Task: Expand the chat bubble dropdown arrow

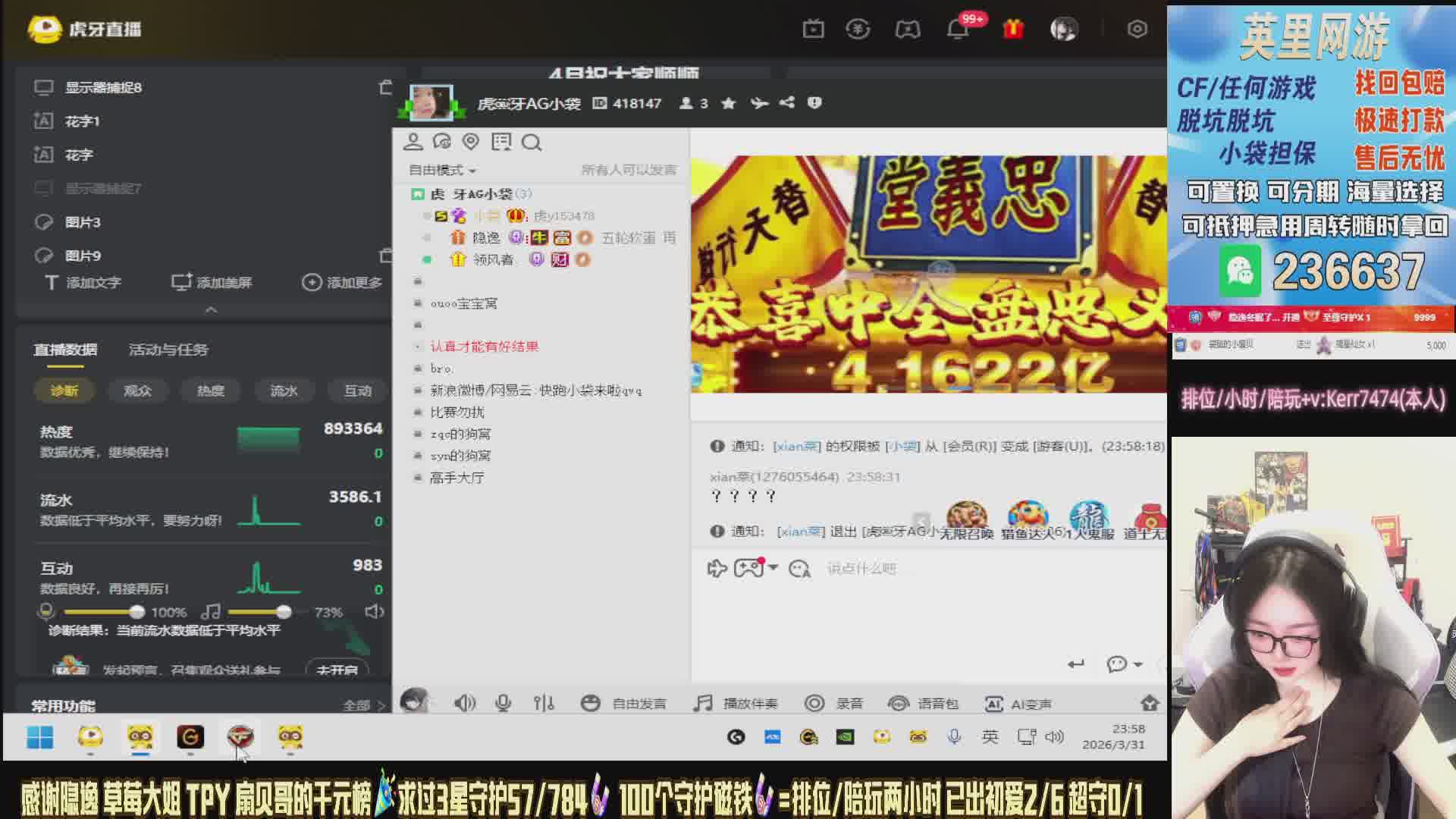Action: point(1138,664)
